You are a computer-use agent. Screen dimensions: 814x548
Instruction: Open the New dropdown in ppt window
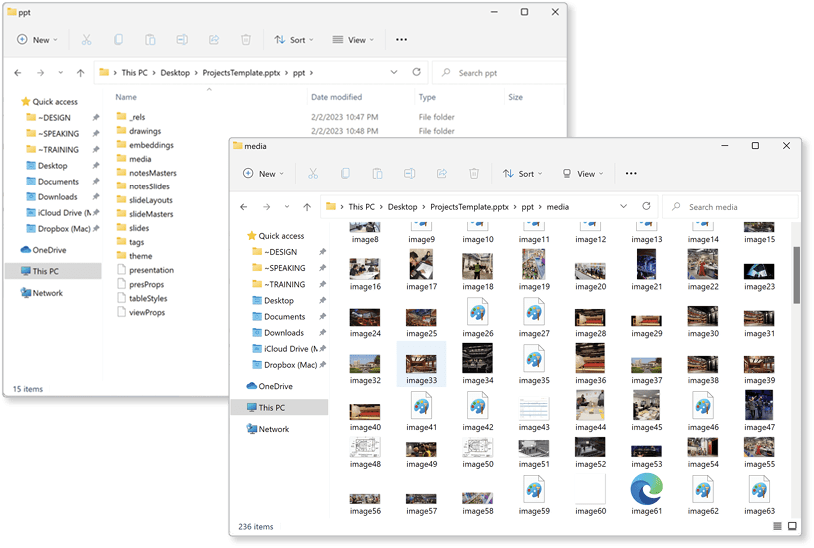coord(37,39)
